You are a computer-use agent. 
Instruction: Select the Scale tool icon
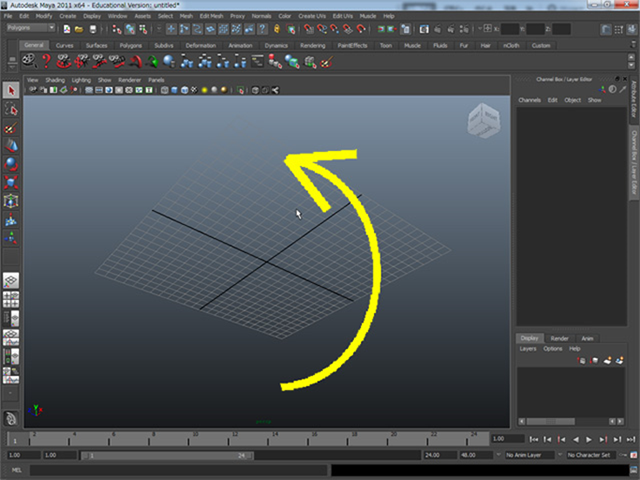11,182
